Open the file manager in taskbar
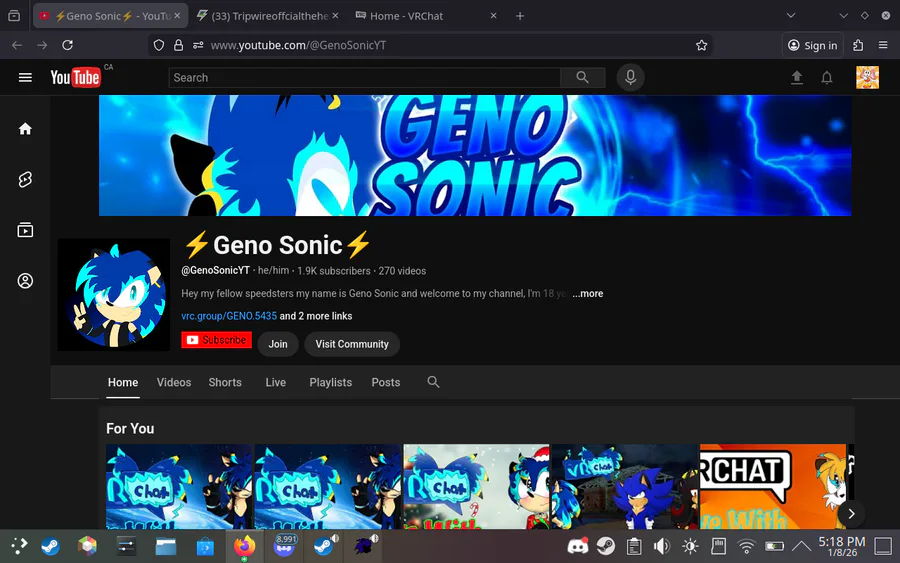This screenshot has width=900, height=563. 166,546
